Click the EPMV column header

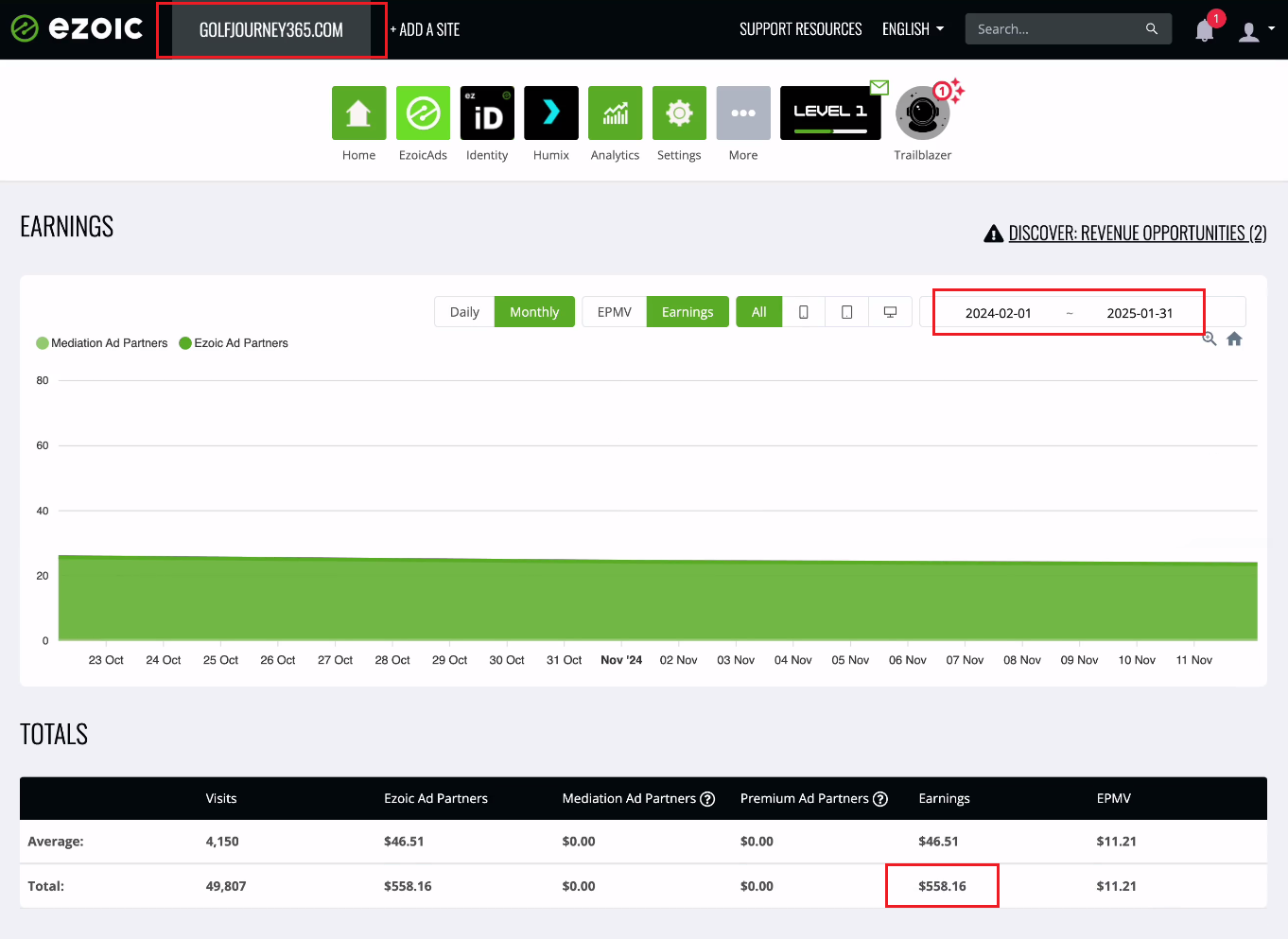coord(1114,799)
